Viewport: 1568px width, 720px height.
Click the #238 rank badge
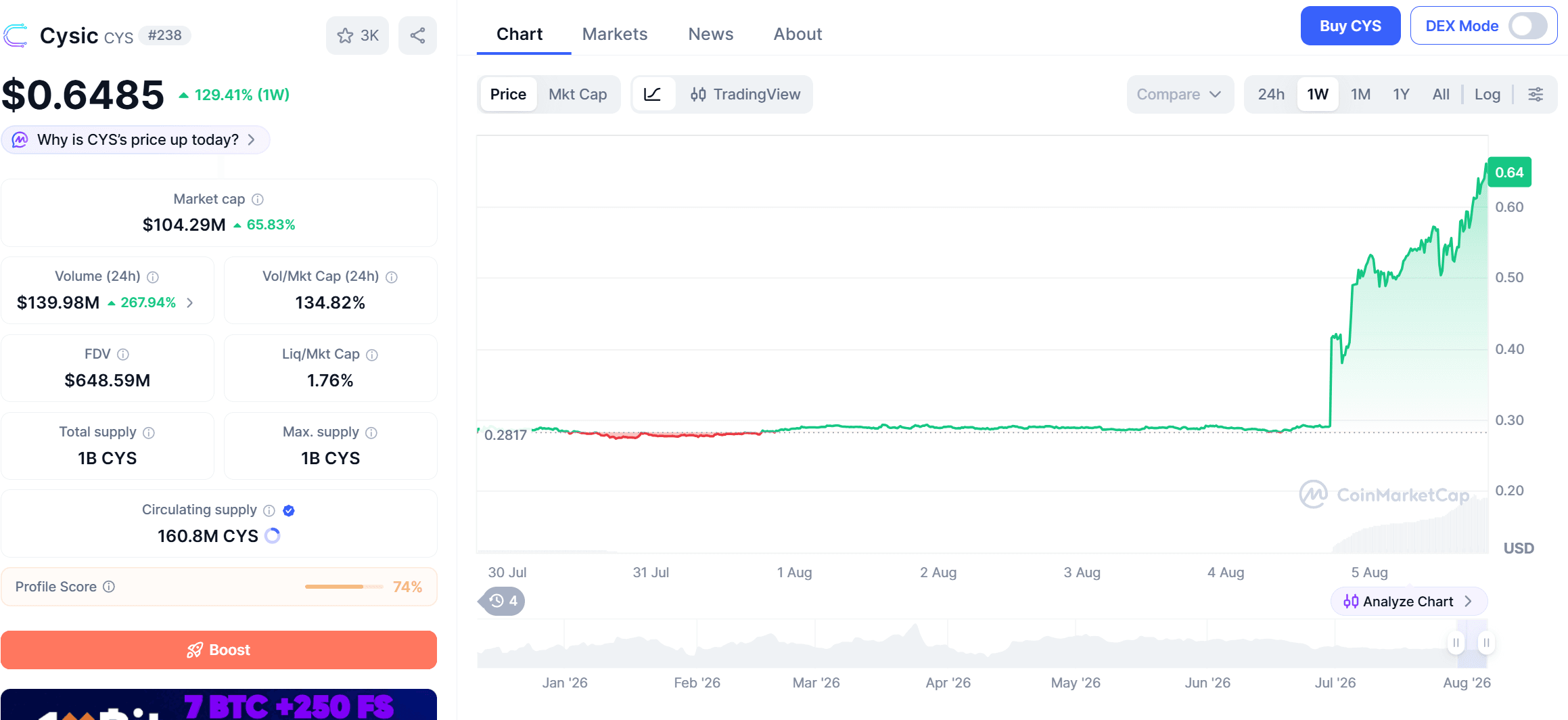click(164, 35)
